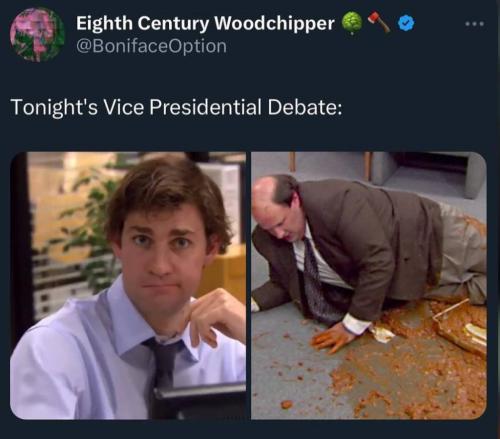Screen dimensions: 500x439
Task: Visit the @BonifaceOption handle link
Action: click(151, 46)
